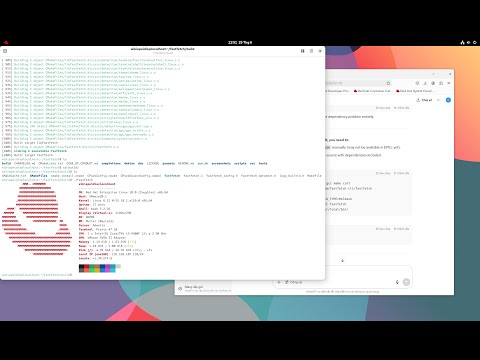Click the Kernel line in fastfetch output
Image resolution: width=480 pixels, height=360 pixels.
pos(115,201)
